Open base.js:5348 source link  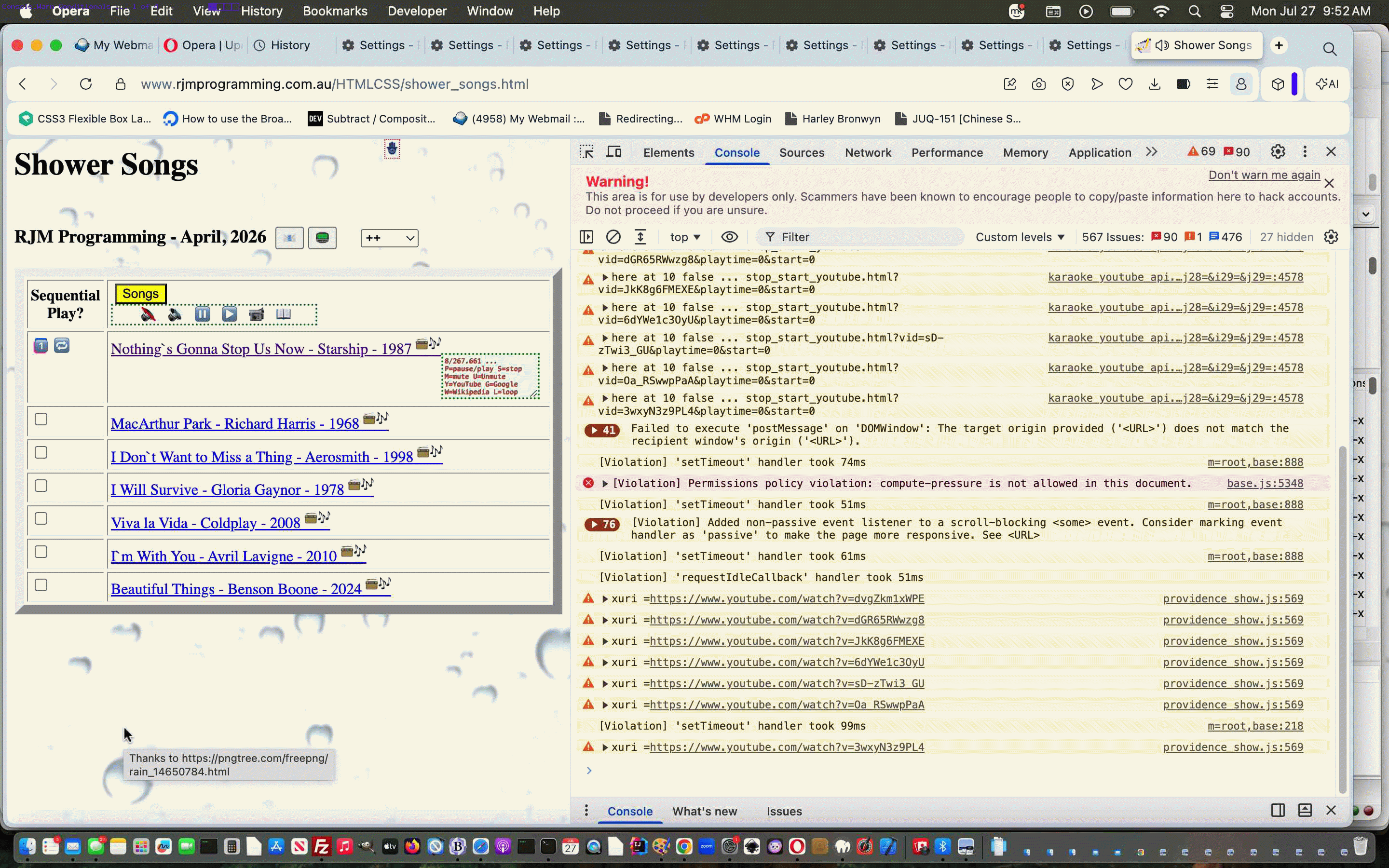(x=1265, y=484)
